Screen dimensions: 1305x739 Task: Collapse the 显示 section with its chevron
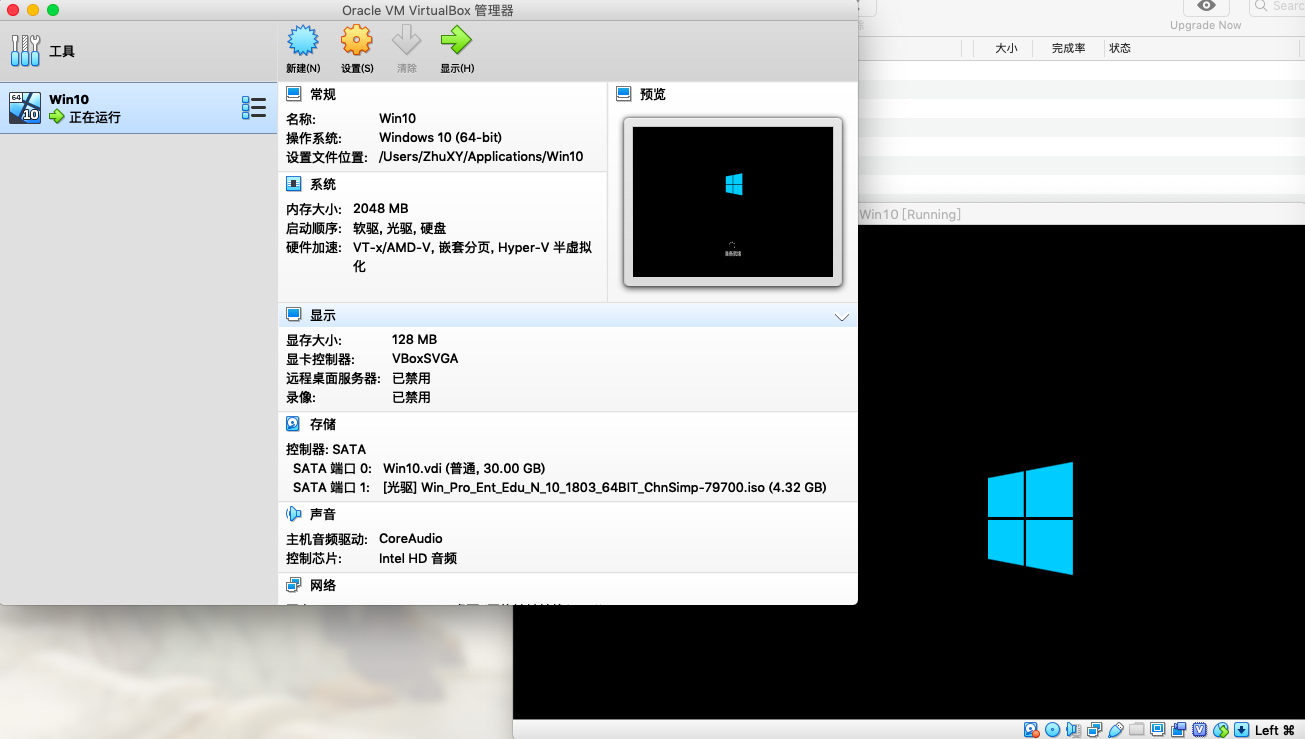[x=841, y=317]
